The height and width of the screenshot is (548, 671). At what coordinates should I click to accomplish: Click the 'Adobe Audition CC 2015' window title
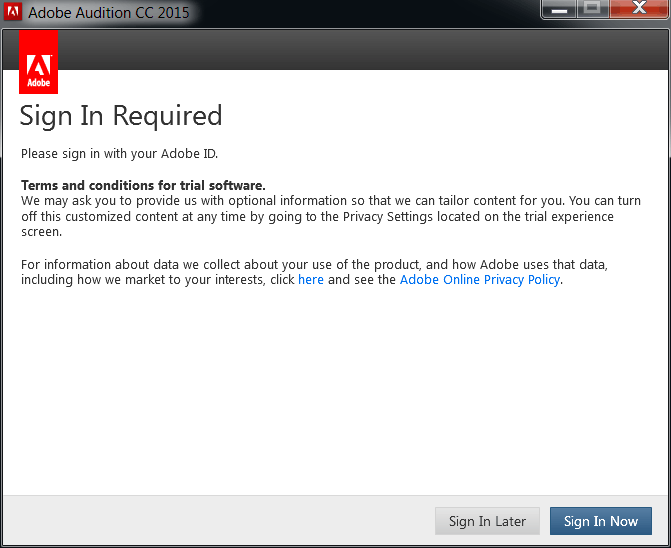tap(109, 12)
